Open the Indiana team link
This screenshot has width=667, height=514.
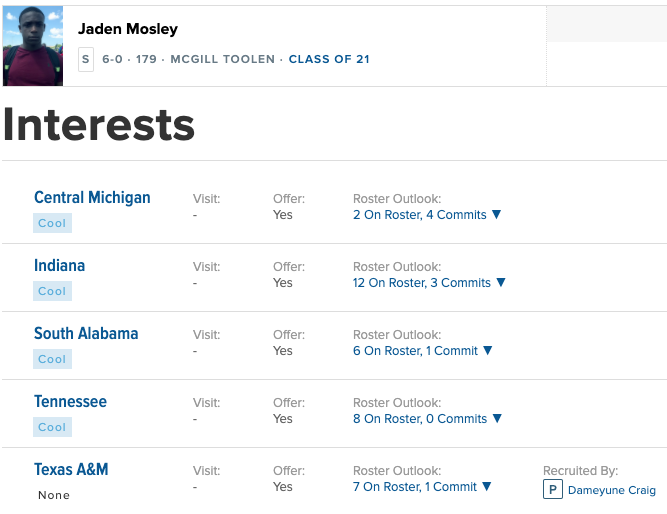click(x=59, y=265)
